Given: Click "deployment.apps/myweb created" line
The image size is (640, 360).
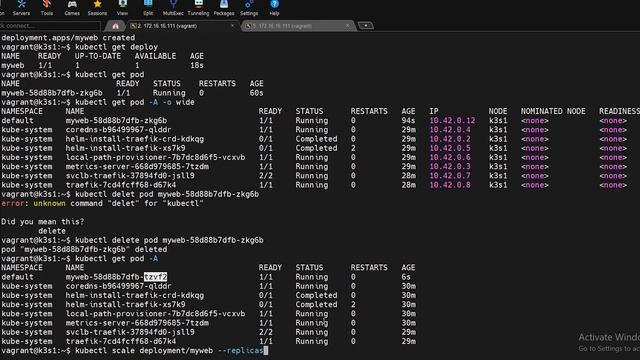Looking at the screenshot, I should (68, 38).
